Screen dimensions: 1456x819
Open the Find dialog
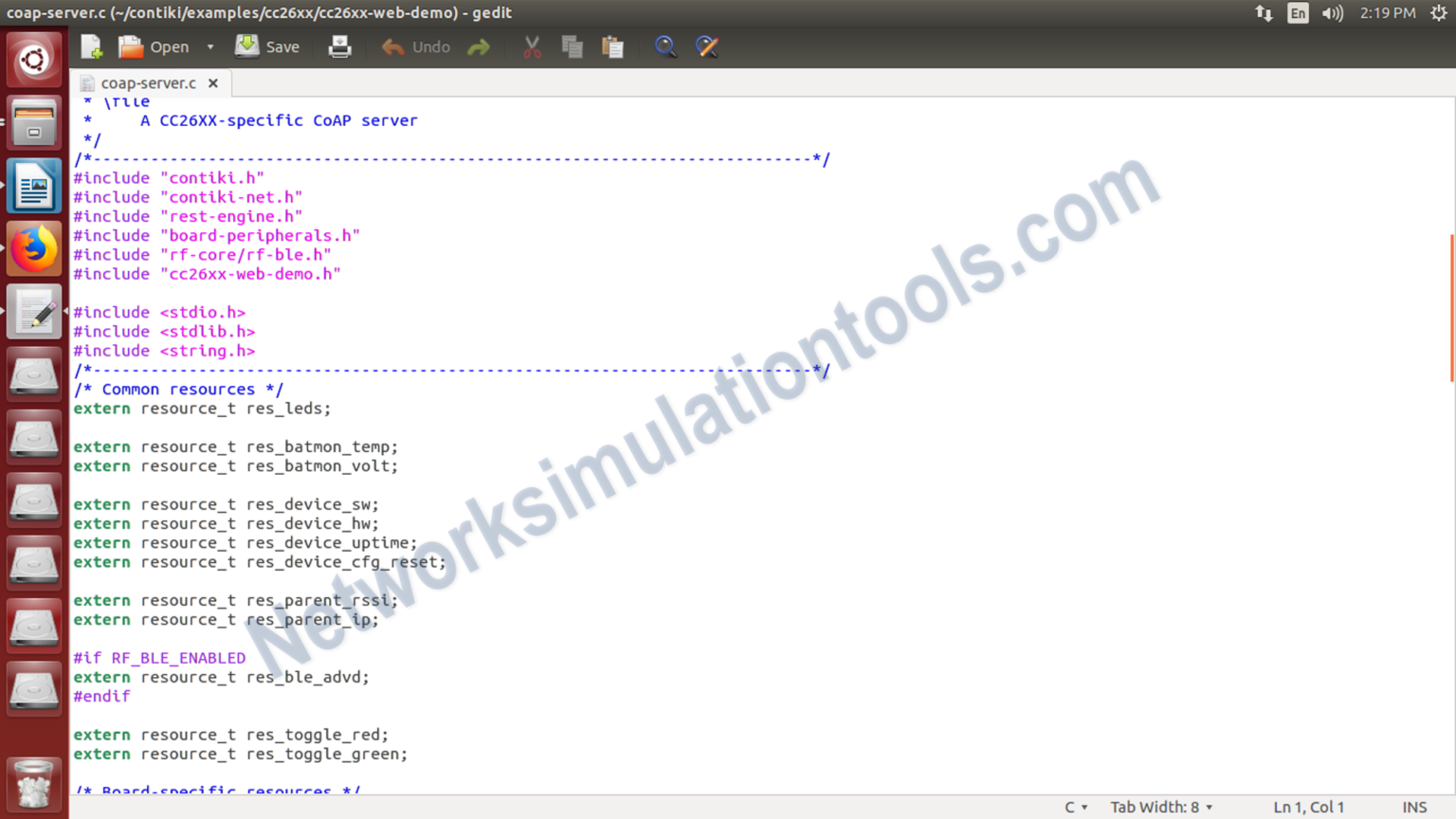coord(665,46)
